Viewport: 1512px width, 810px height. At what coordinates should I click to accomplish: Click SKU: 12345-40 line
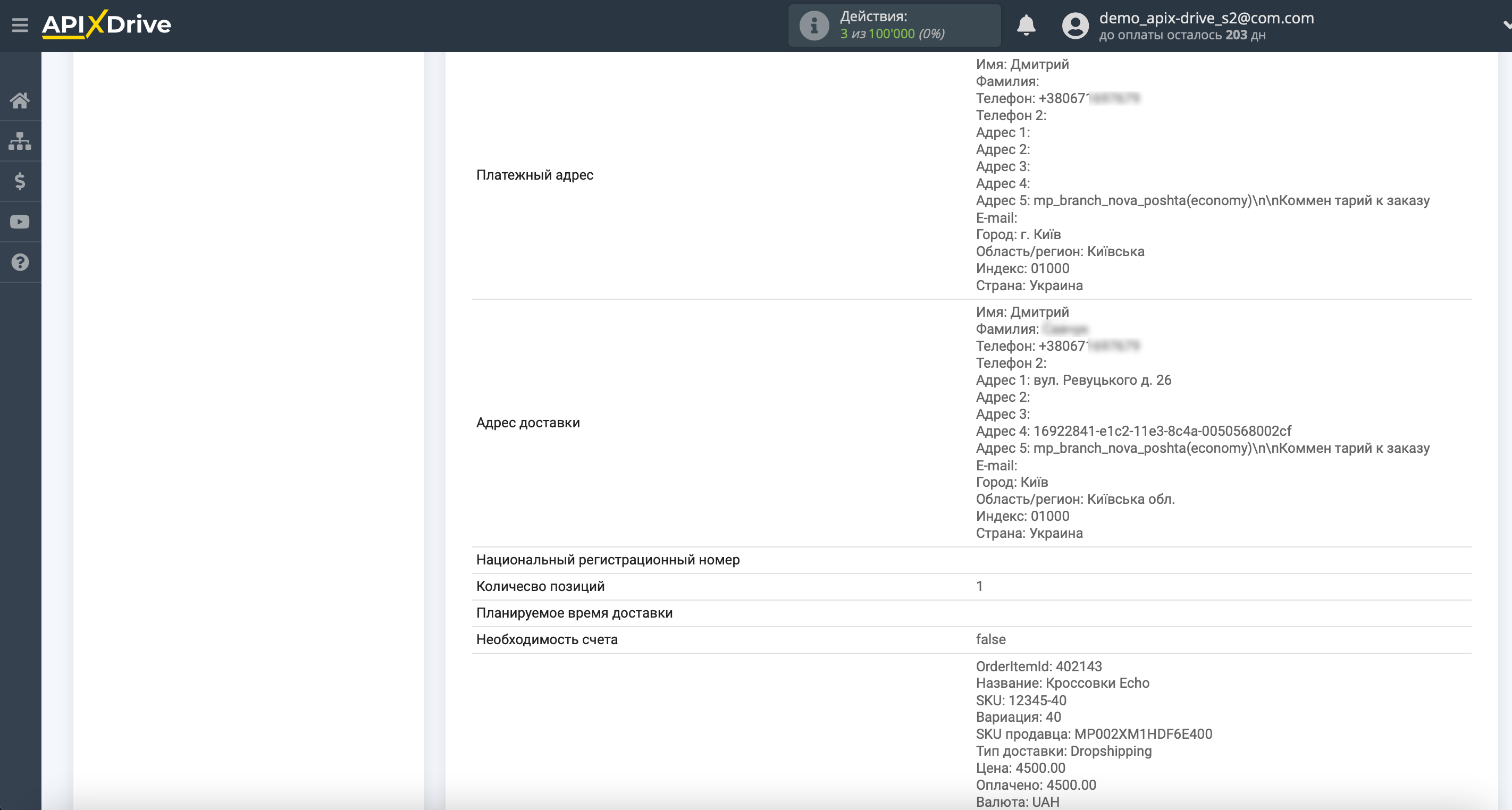click(x=1021, y=700)
